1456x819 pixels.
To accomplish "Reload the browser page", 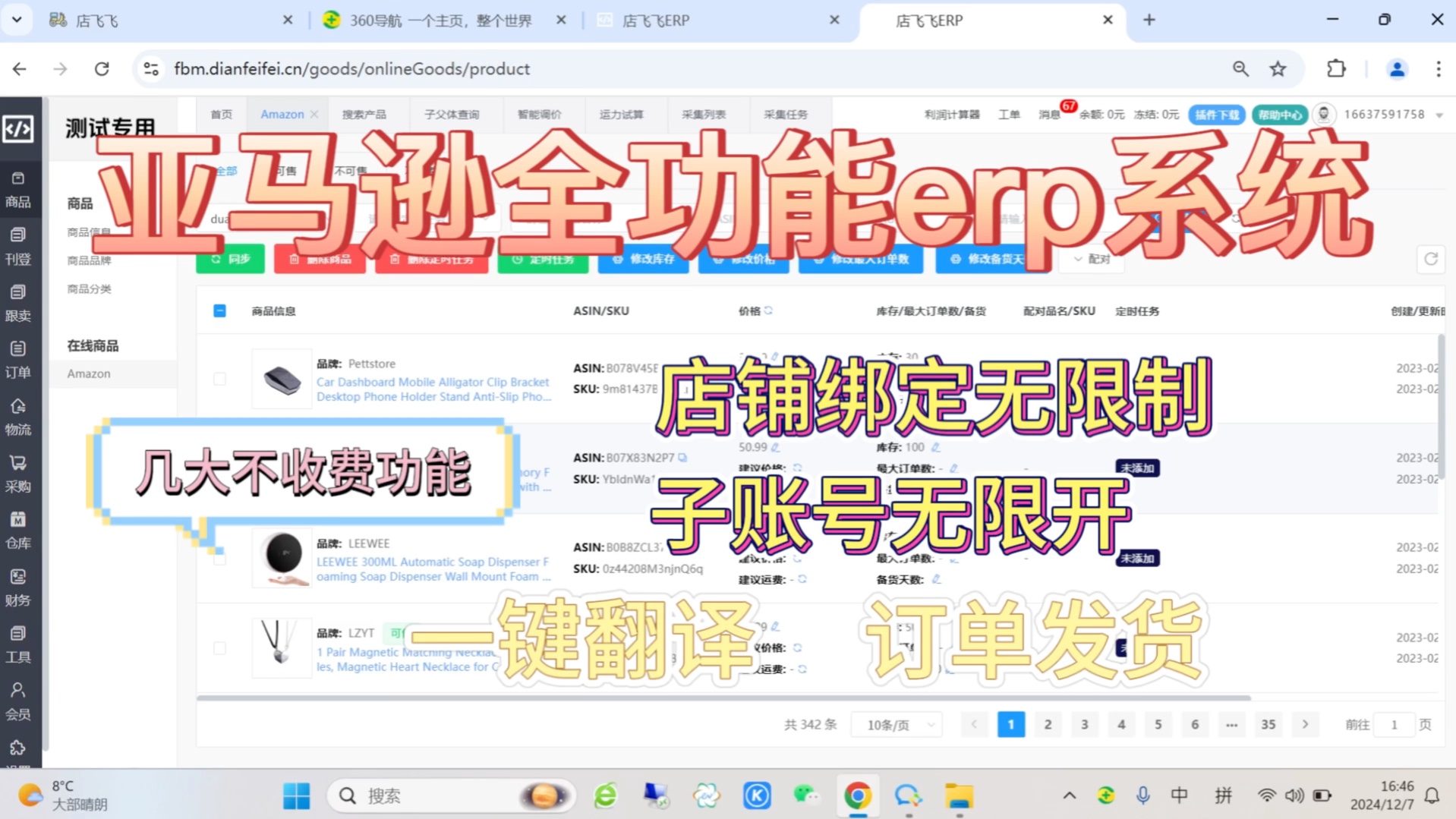I will 102,69.
